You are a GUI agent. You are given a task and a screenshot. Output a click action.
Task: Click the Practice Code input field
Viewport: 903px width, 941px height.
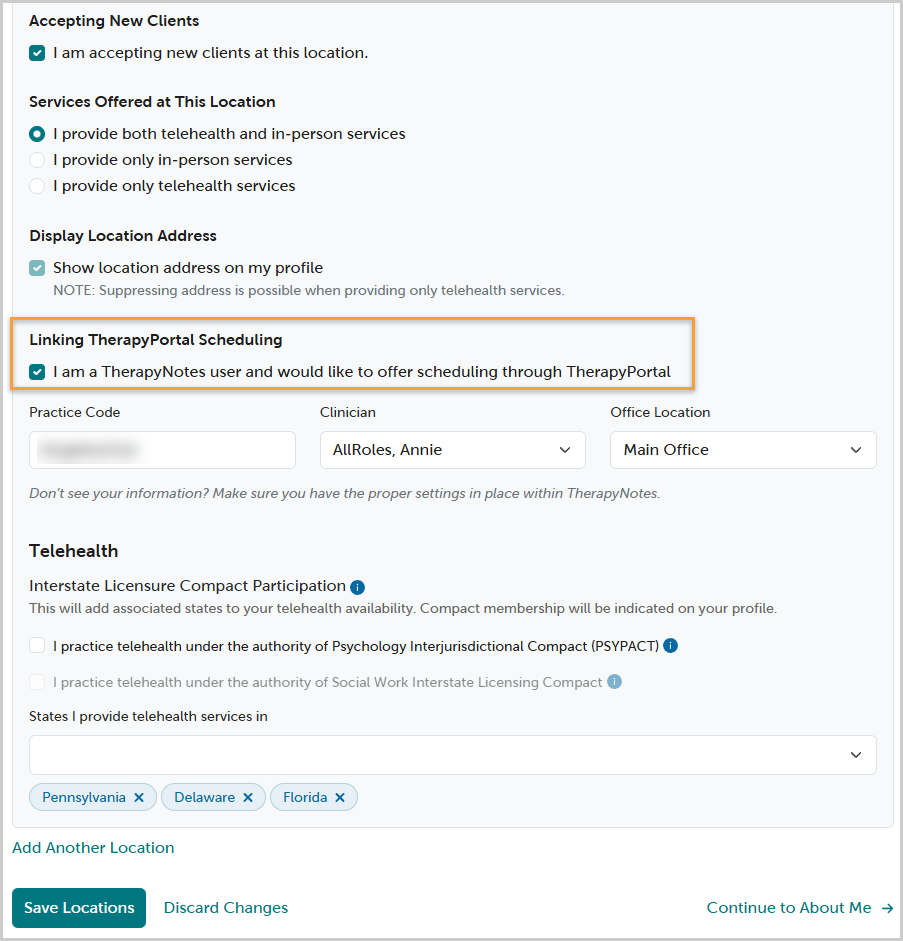[162, 450]
